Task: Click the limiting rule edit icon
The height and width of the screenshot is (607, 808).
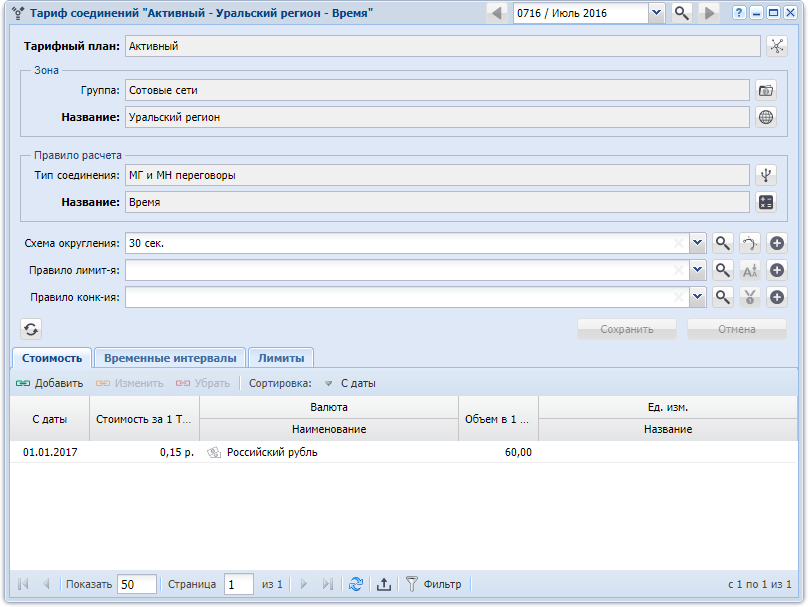Action: point(750,270)
